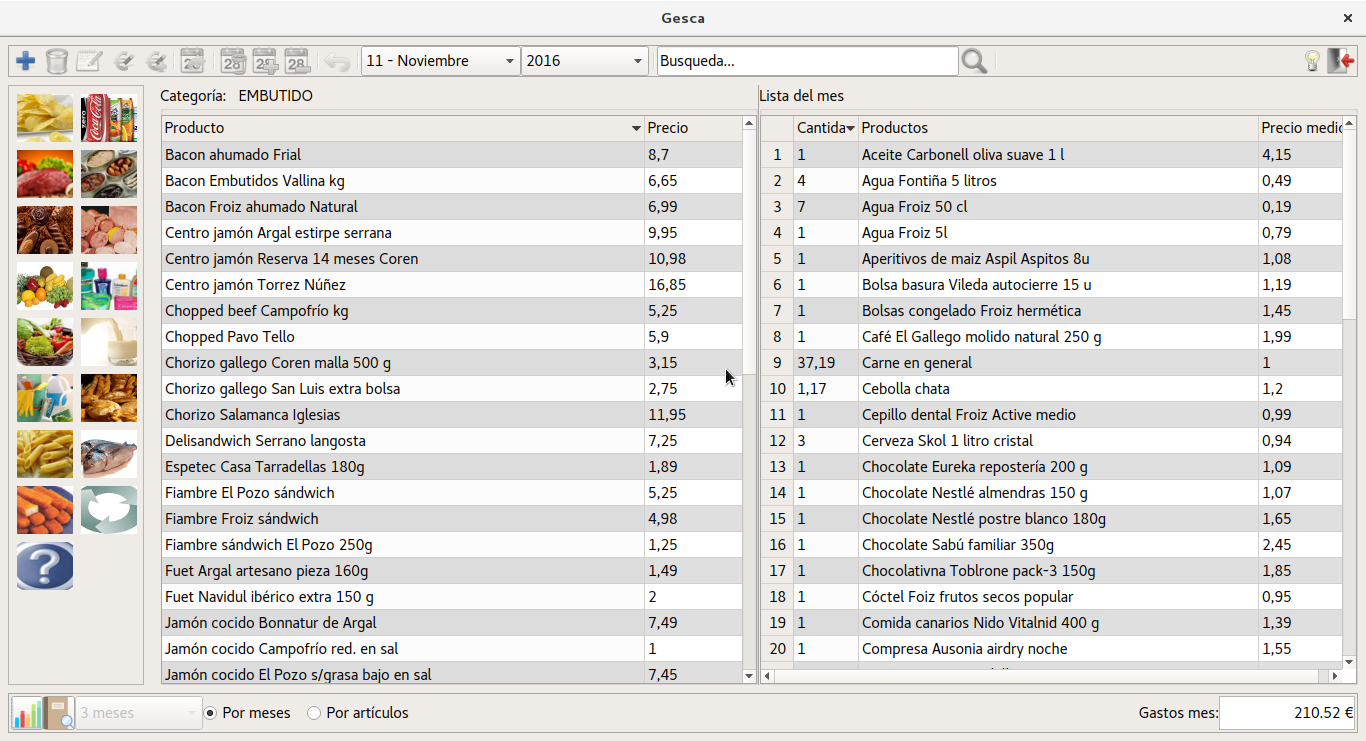Screen dimensions: 1366x741
Task: Click the magnifying glass search icon
Action: [x=973, y=61]
